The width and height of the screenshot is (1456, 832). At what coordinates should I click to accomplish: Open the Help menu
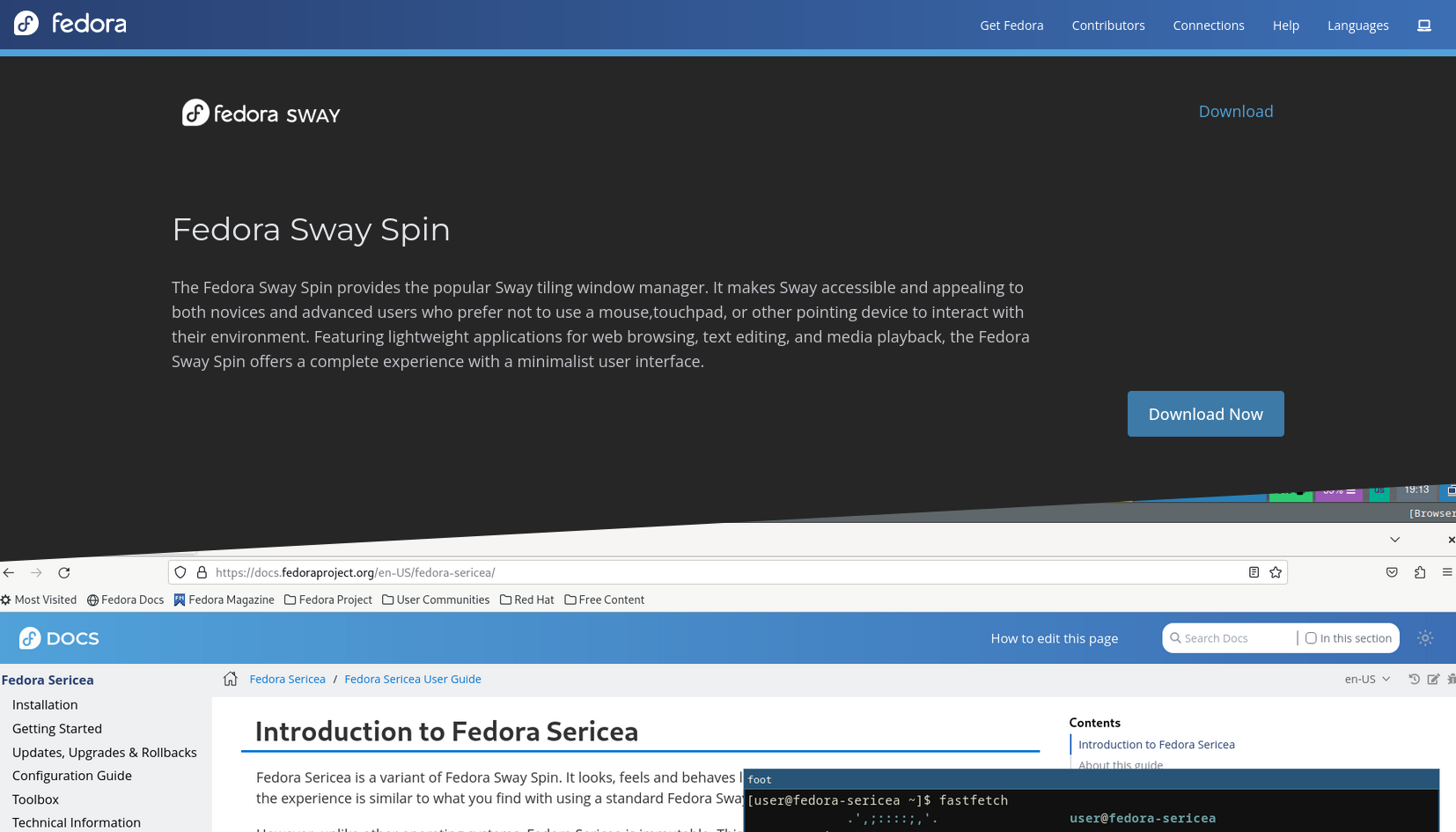[x=1286, y=26]
